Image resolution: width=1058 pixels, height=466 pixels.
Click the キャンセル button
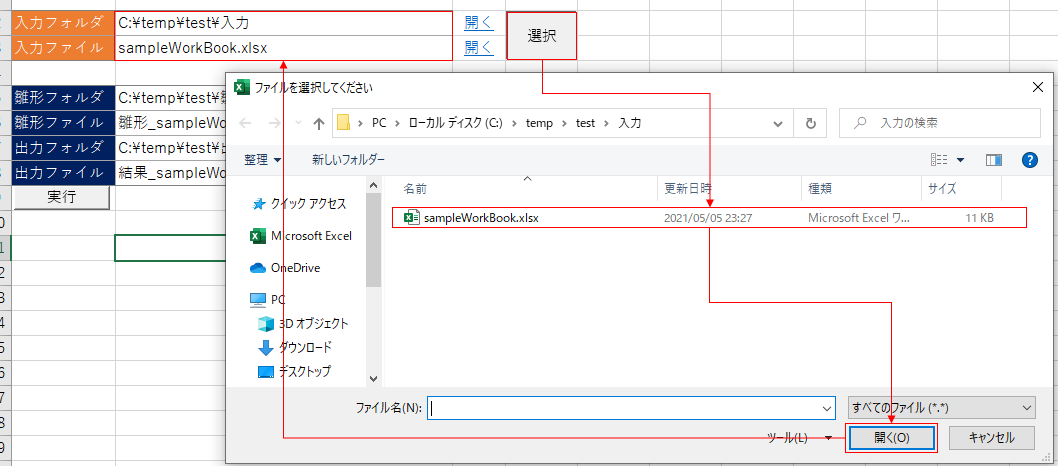click(991, 438)
